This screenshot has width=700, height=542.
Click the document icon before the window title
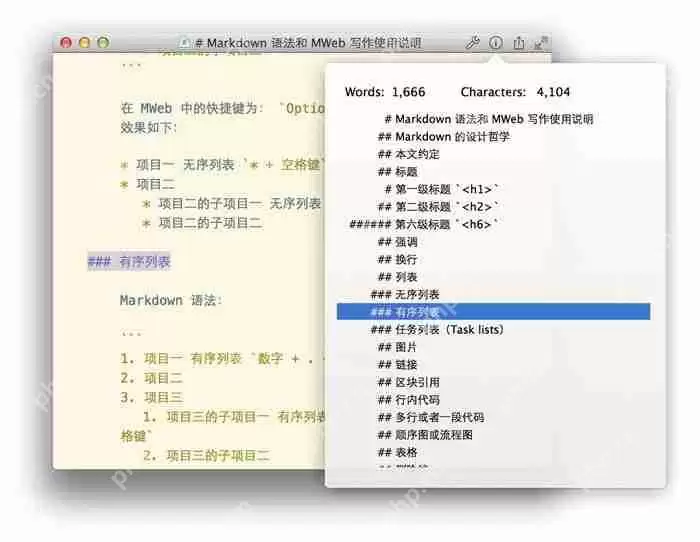click(184, 43)
